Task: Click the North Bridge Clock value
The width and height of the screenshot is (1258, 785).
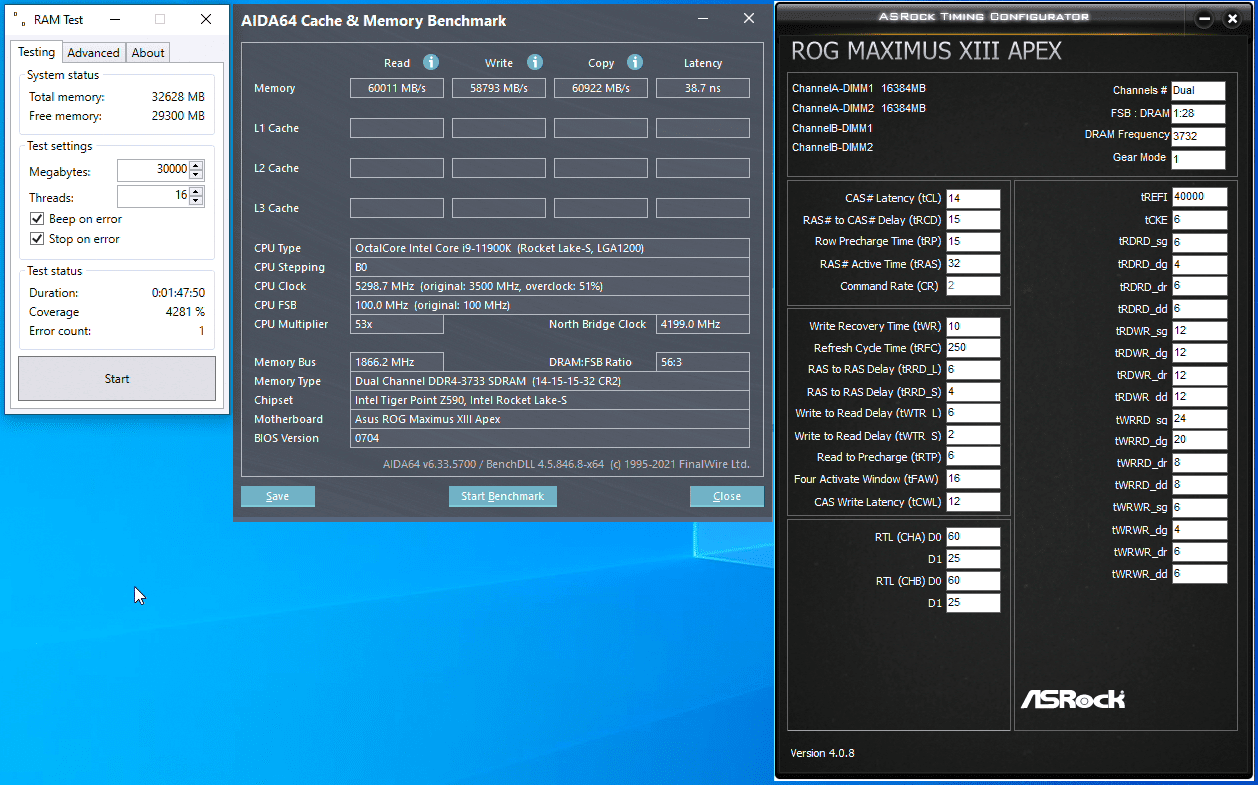Action: tap(703, 324)
